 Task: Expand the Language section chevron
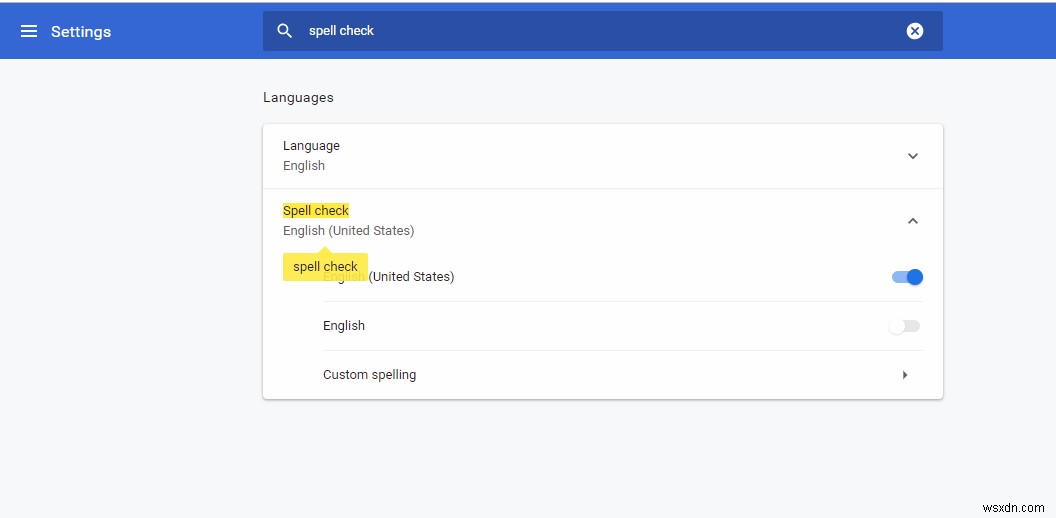tap(913, 156)
